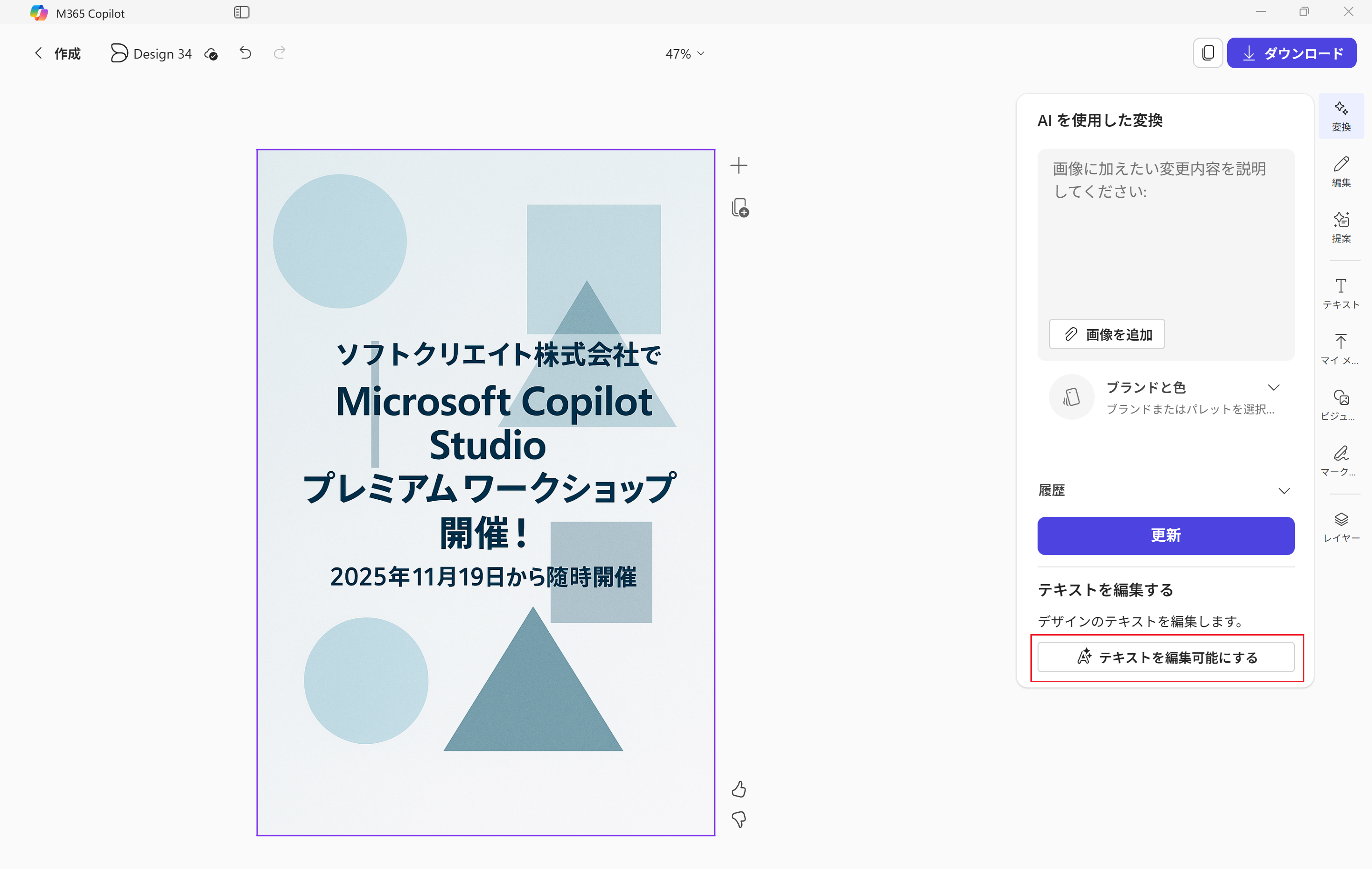
Task: Toggle the sidebar panel in the title bar
Action: pyautogui.click(x=242, y=12)
